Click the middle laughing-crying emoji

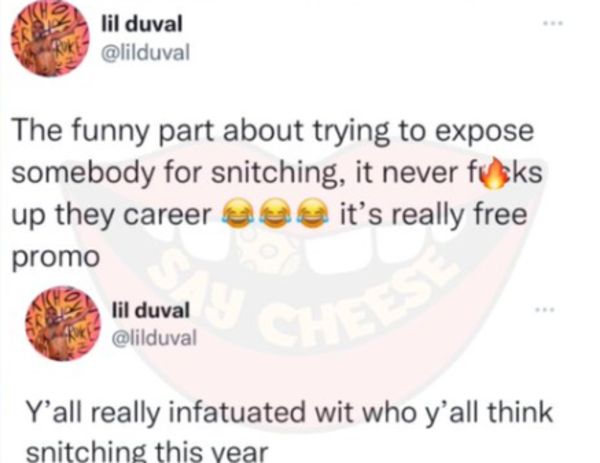click(x=274, y=214)
